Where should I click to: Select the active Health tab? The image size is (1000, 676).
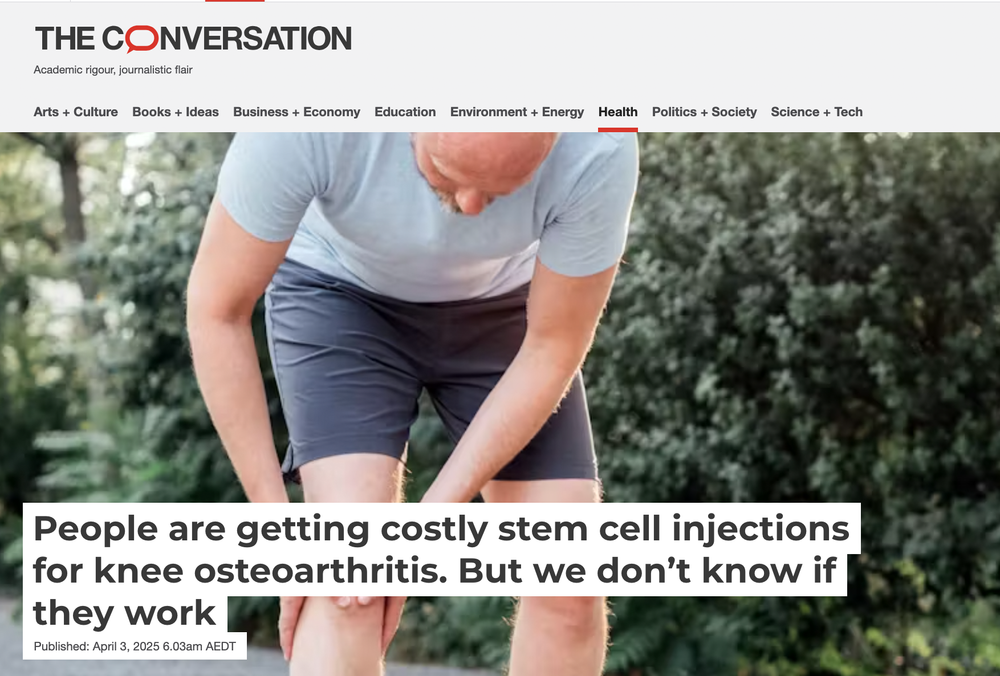[618, 112]
